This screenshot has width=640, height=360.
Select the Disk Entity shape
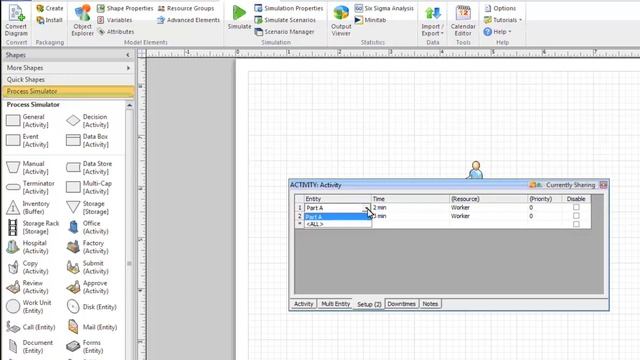coord(91,307)
